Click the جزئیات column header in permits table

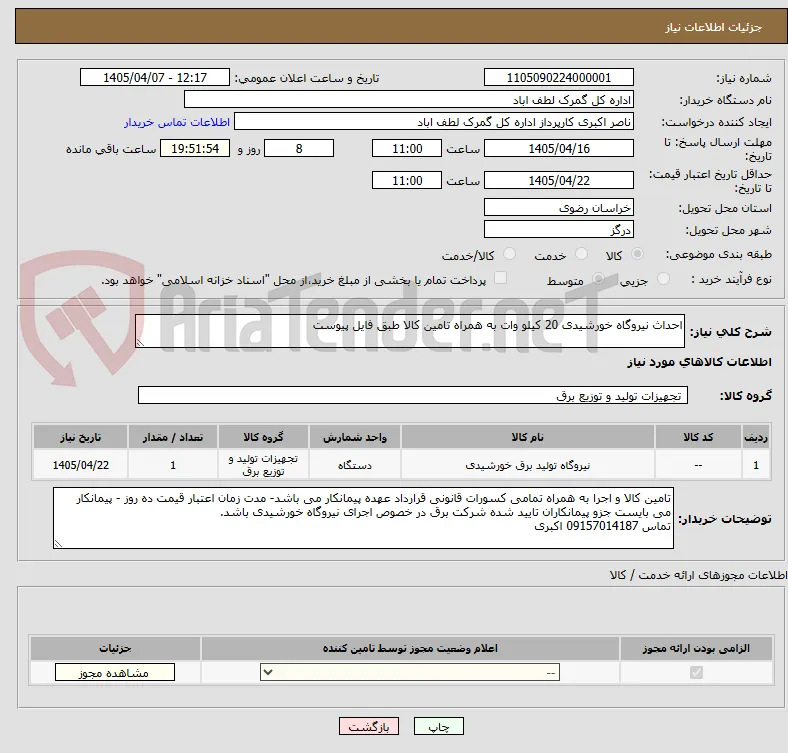click(x=115, y=648)
